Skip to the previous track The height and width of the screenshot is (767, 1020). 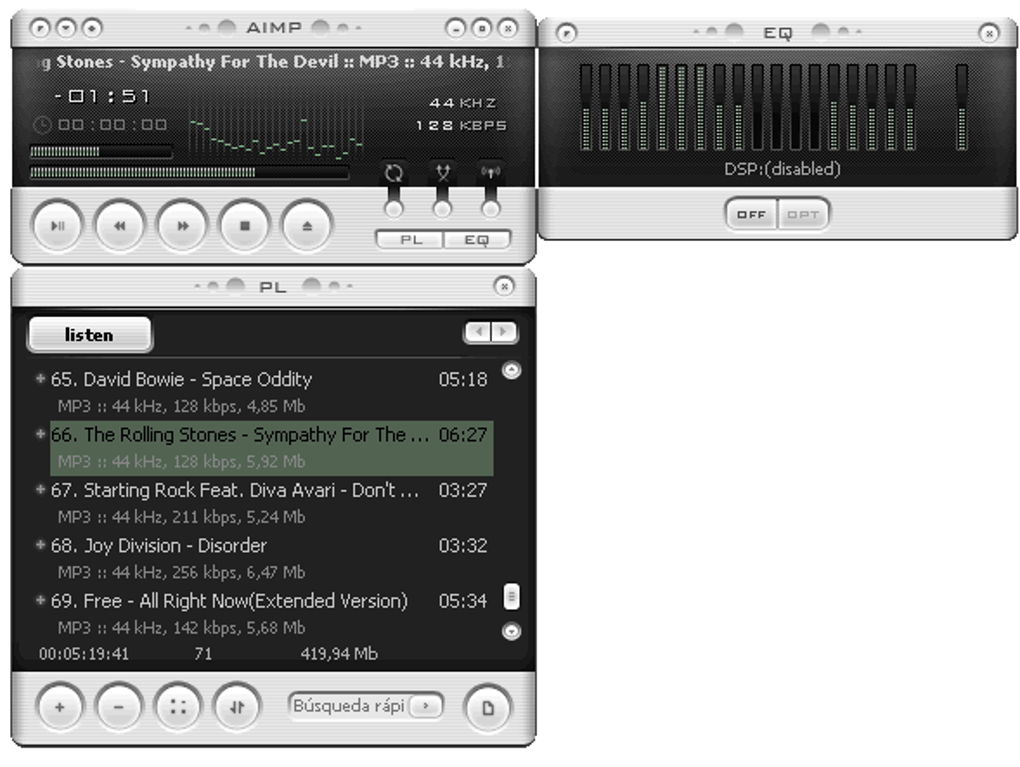pos(120,226)
